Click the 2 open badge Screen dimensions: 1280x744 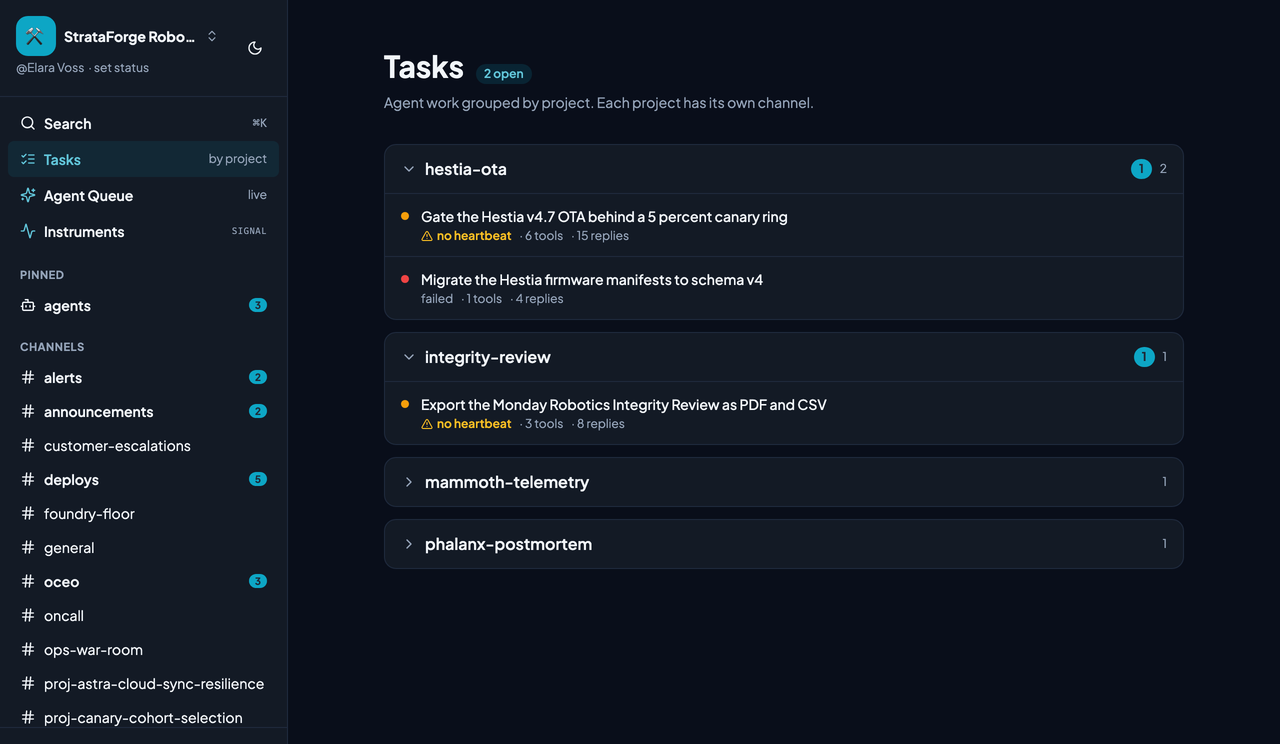504,73
